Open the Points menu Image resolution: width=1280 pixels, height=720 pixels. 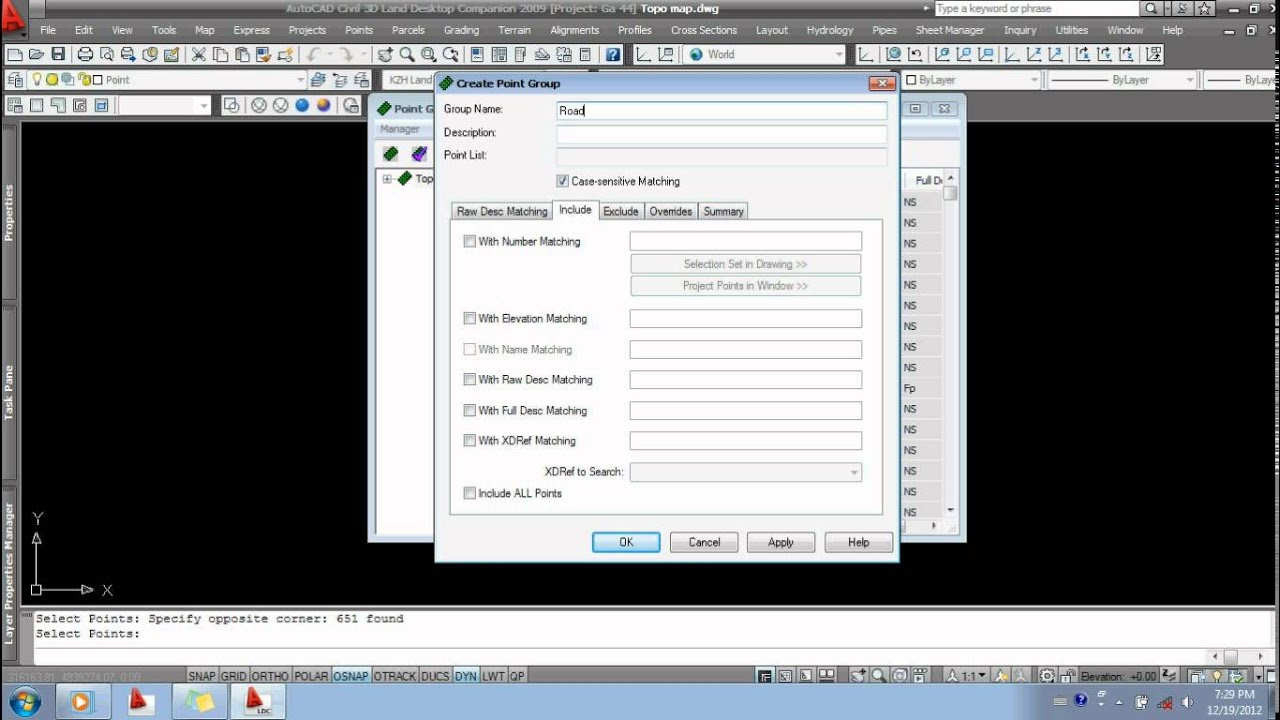click(x=359, y=30)
